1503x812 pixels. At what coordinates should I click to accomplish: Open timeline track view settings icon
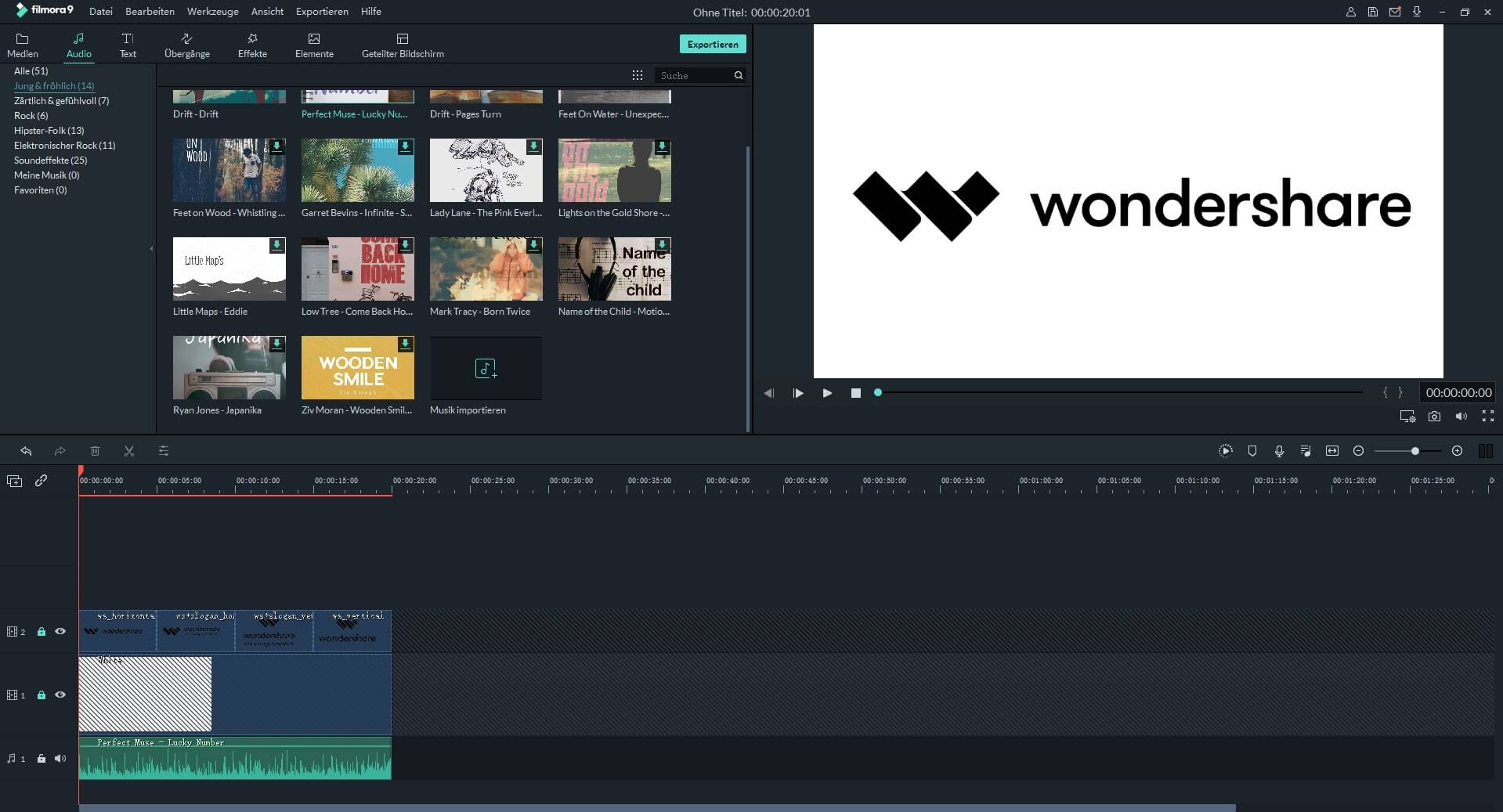point(1485,451)
